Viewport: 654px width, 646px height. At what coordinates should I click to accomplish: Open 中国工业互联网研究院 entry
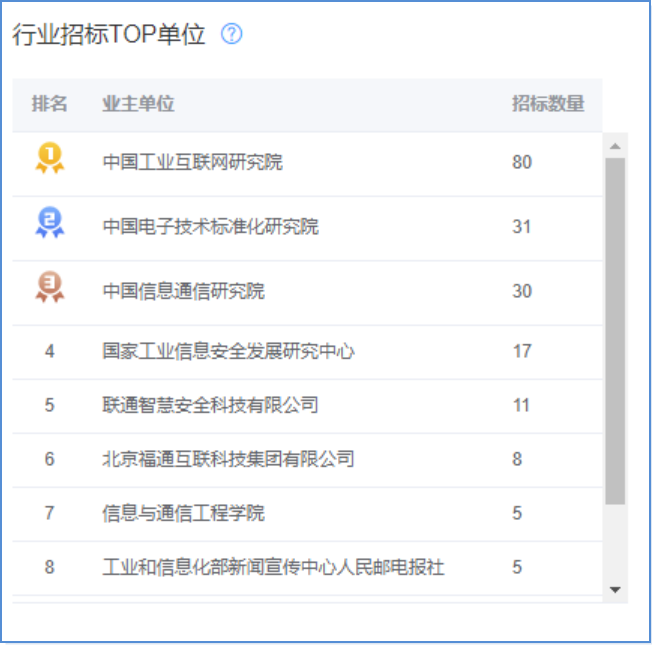193,162
